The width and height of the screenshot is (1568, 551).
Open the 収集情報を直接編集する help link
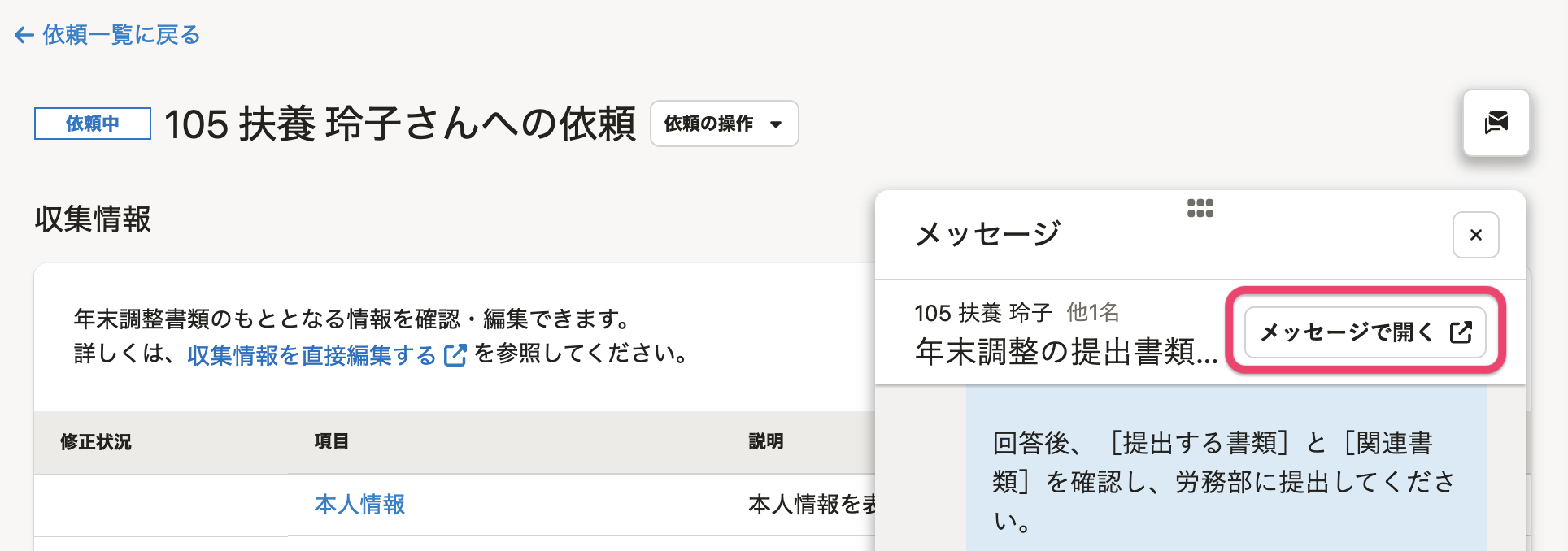pyautogui.click(x=311, y=355)
